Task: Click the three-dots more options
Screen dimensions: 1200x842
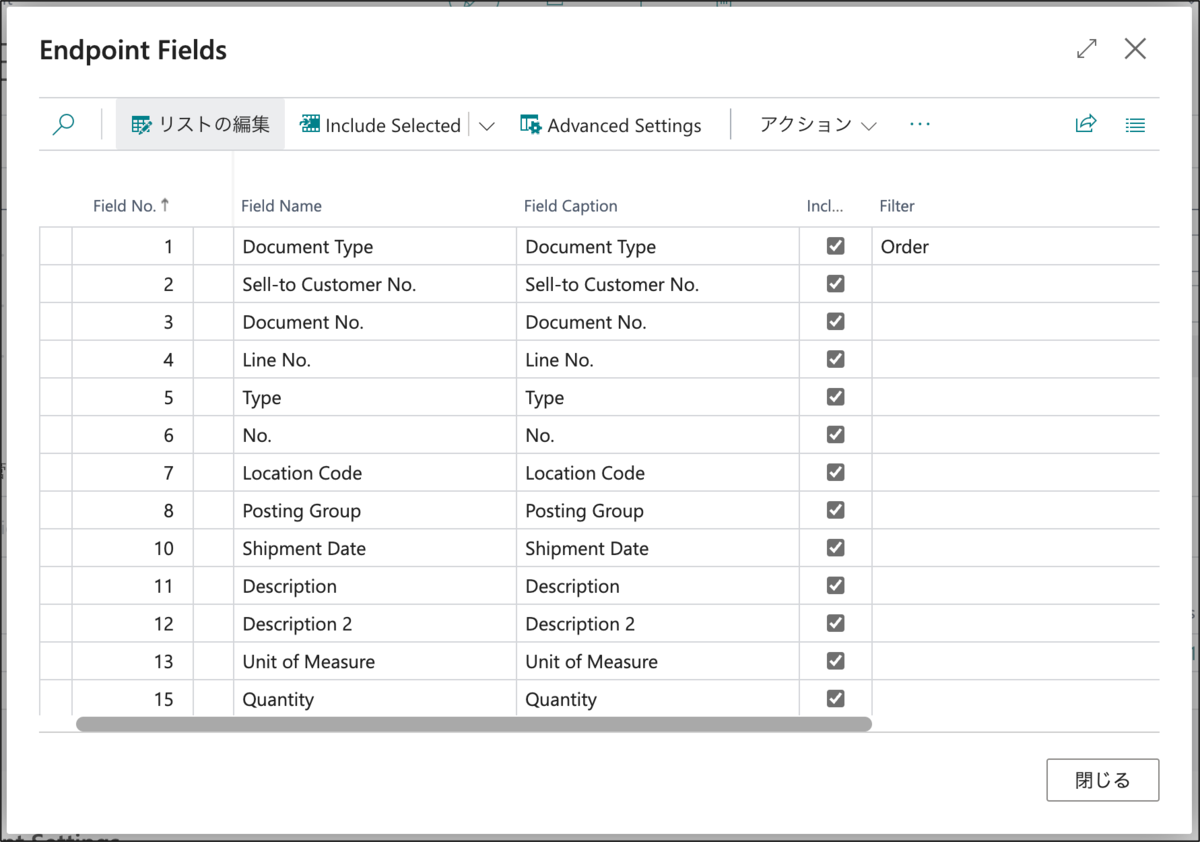Action: (x=920, y=124)
